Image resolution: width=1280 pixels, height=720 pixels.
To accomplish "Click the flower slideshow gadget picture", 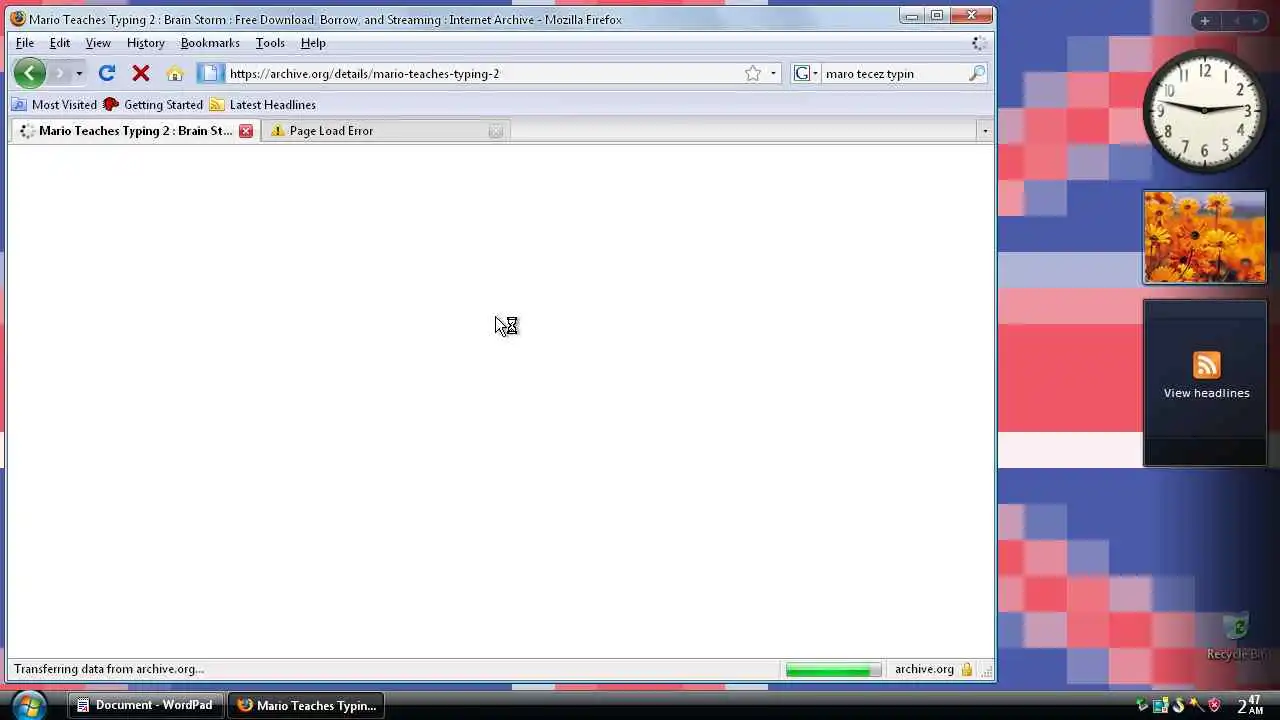I will [1205, 238].
